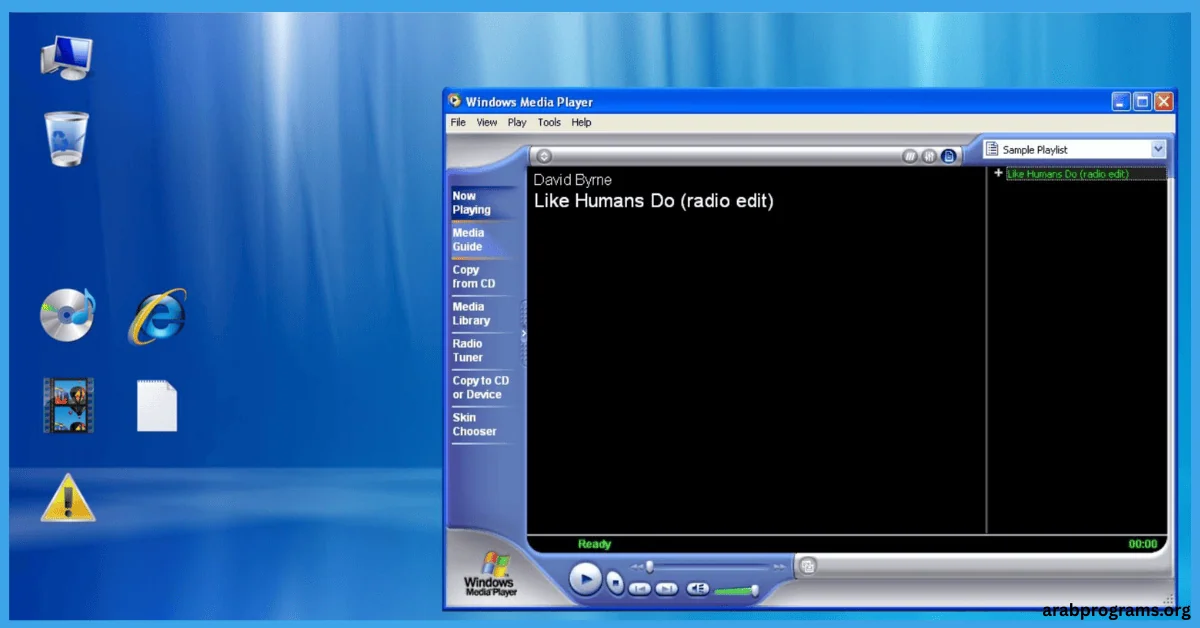Click the 00:00 elapsed time display
This screenshot has height=628, width=1200.
(1143, 544)
